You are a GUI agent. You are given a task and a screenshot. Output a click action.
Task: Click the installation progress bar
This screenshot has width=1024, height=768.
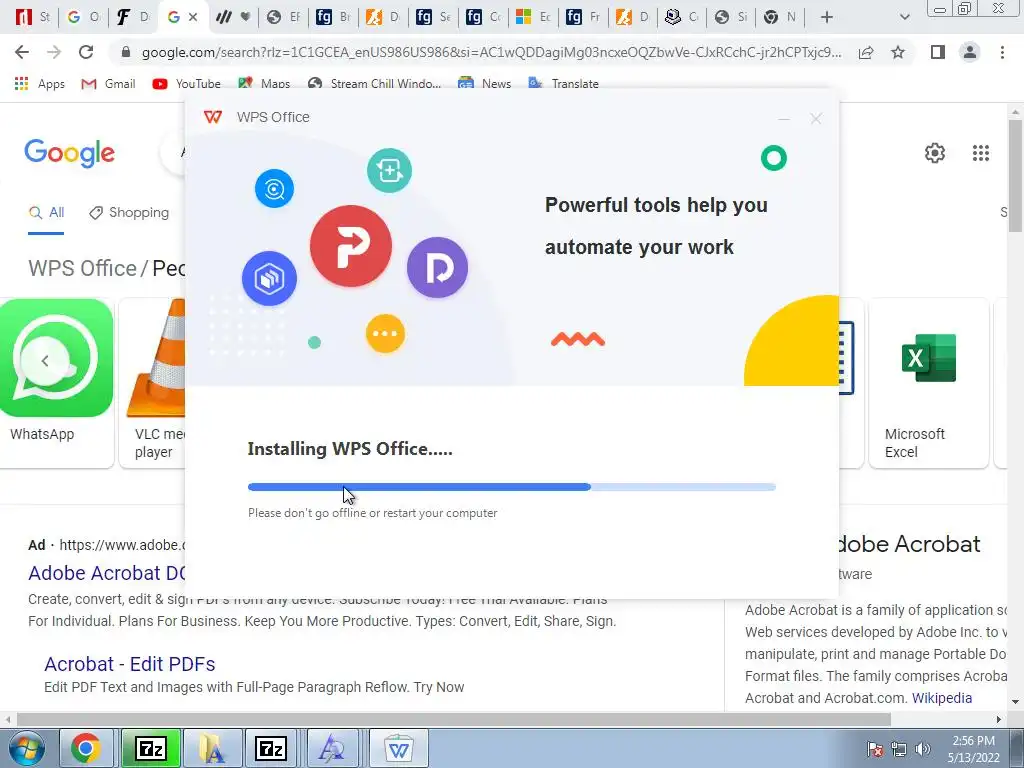tap(511, 487)
